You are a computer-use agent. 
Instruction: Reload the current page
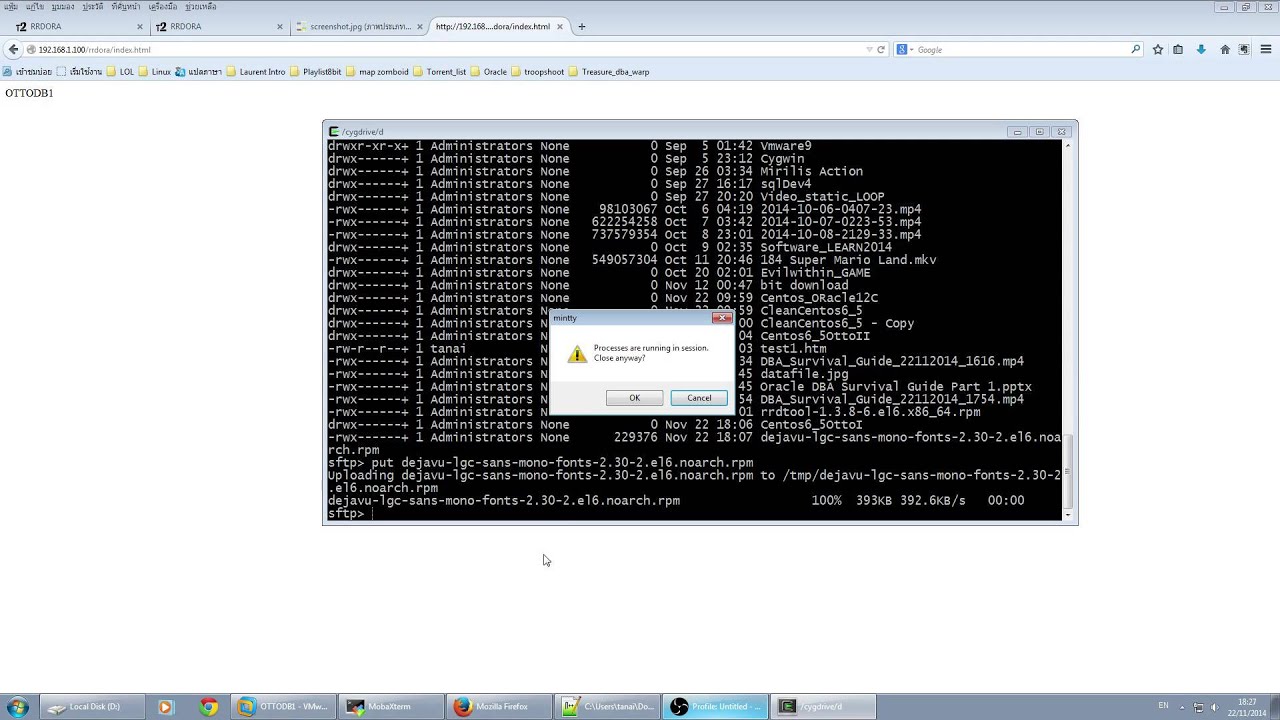(881, 49)
